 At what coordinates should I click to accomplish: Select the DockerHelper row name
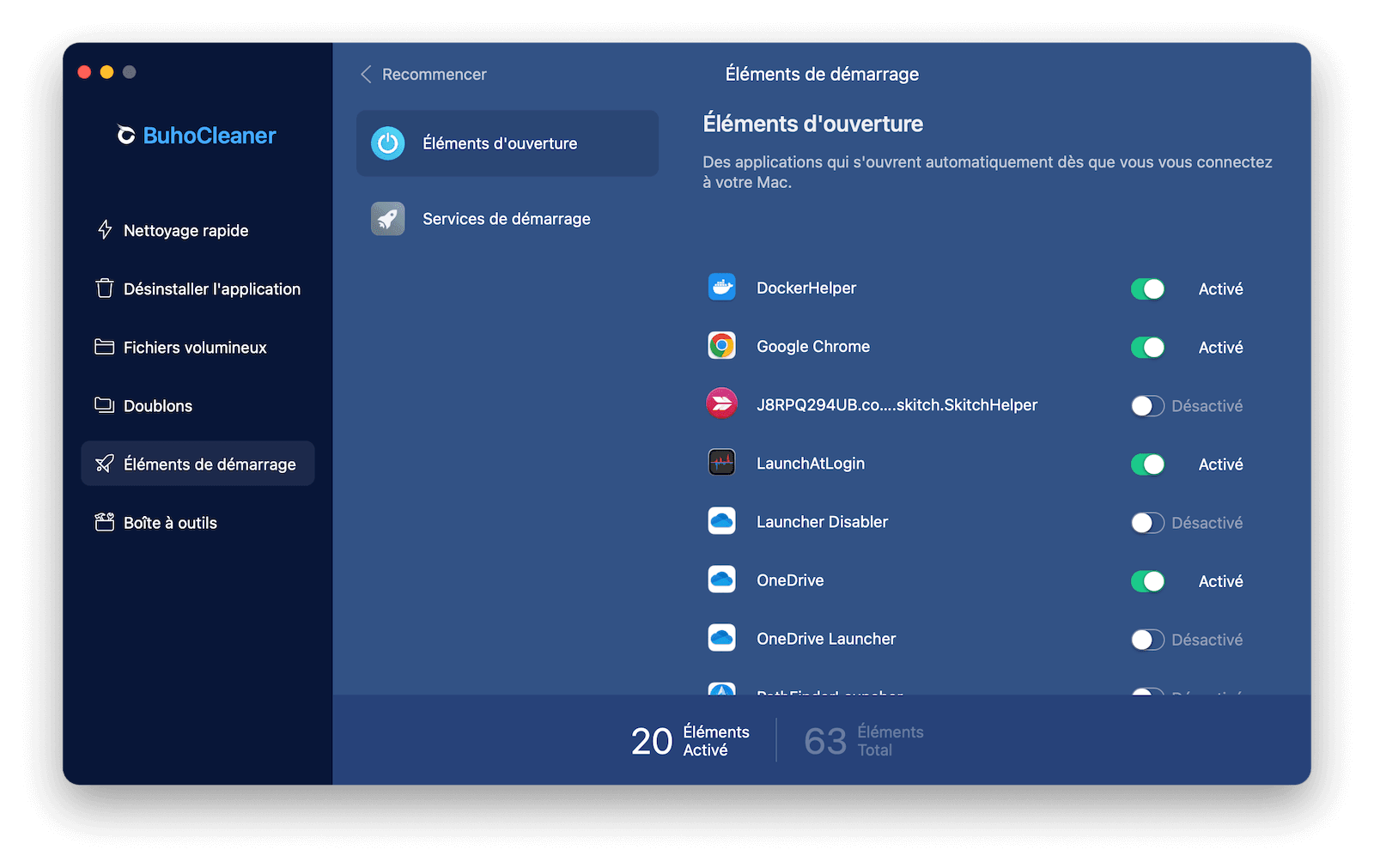(x=806, y=288)
